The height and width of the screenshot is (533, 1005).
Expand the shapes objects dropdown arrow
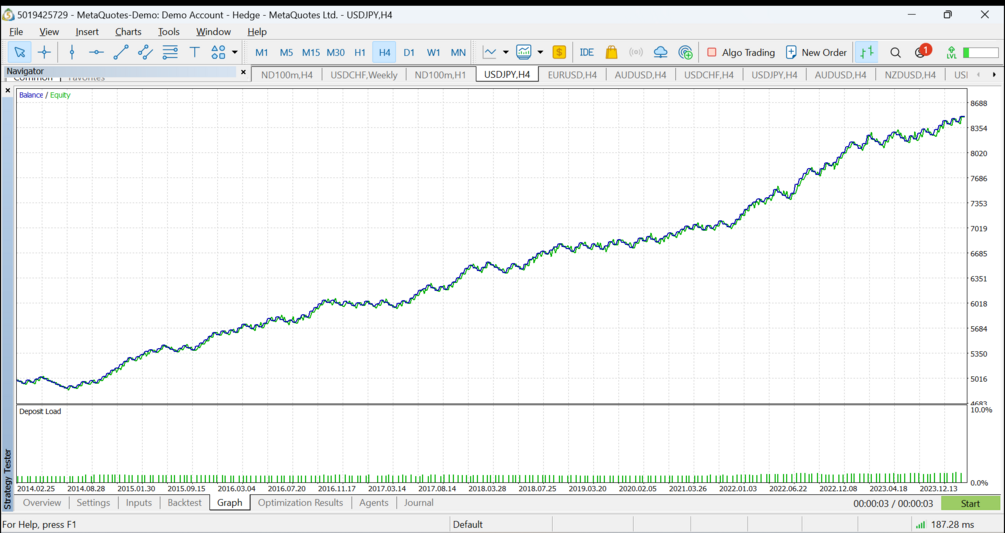click(235, 53)
